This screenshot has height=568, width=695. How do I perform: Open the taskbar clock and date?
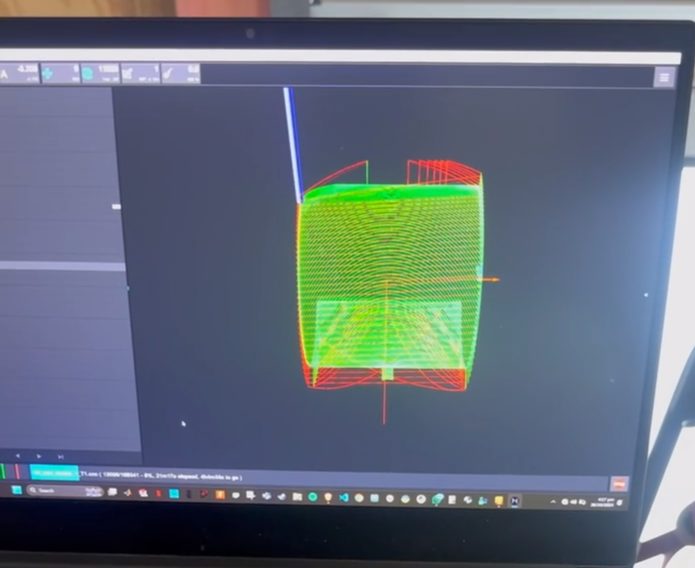[603, 502]
